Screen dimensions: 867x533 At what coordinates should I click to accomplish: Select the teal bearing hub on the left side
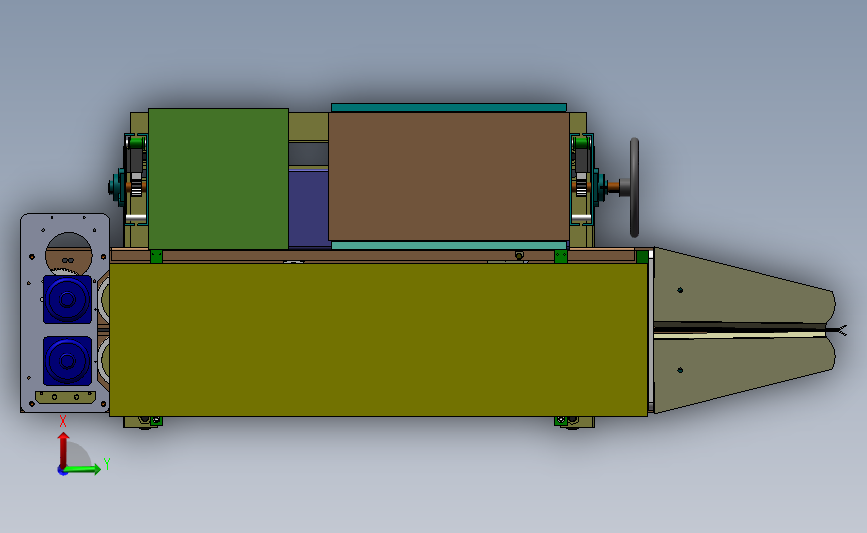click(117, 187)
